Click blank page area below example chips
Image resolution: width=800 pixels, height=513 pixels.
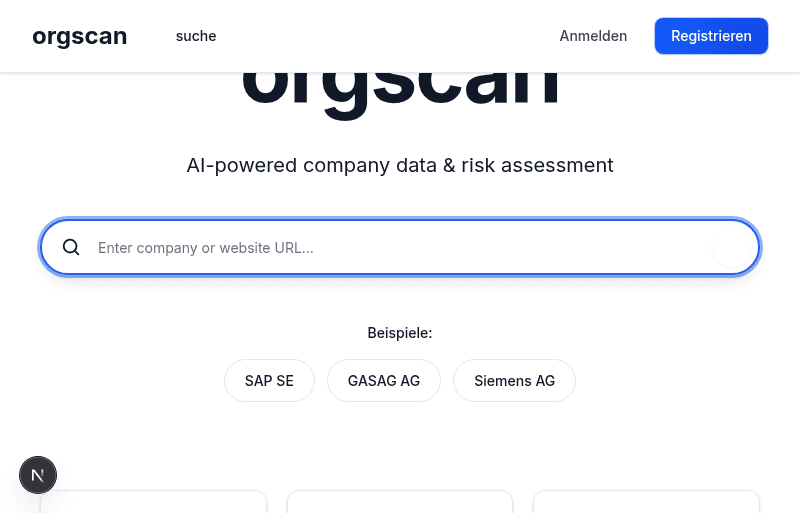tap(400, 444)
